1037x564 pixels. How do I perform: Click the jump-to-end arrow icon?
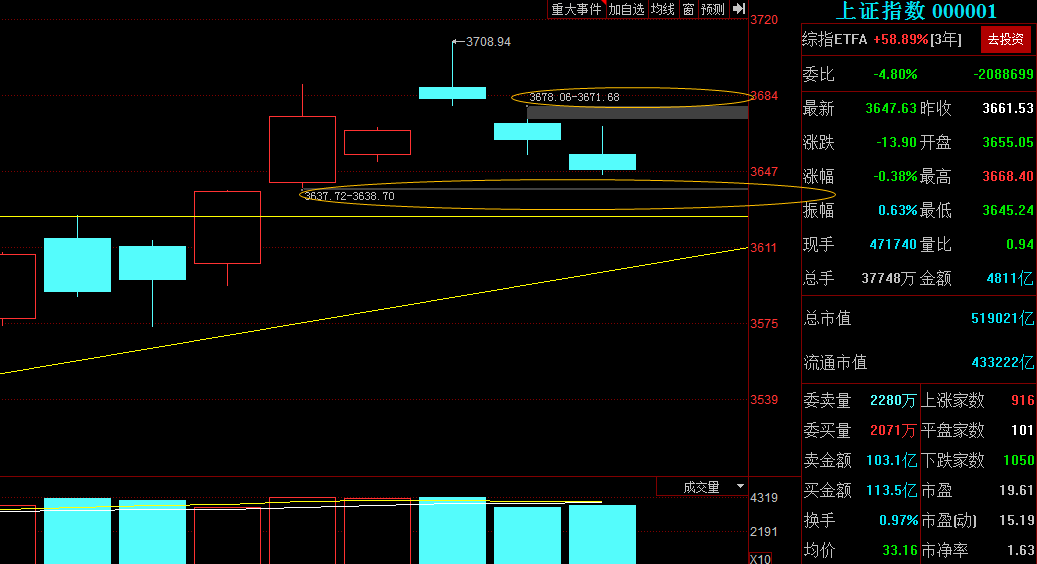click(739, 9)
